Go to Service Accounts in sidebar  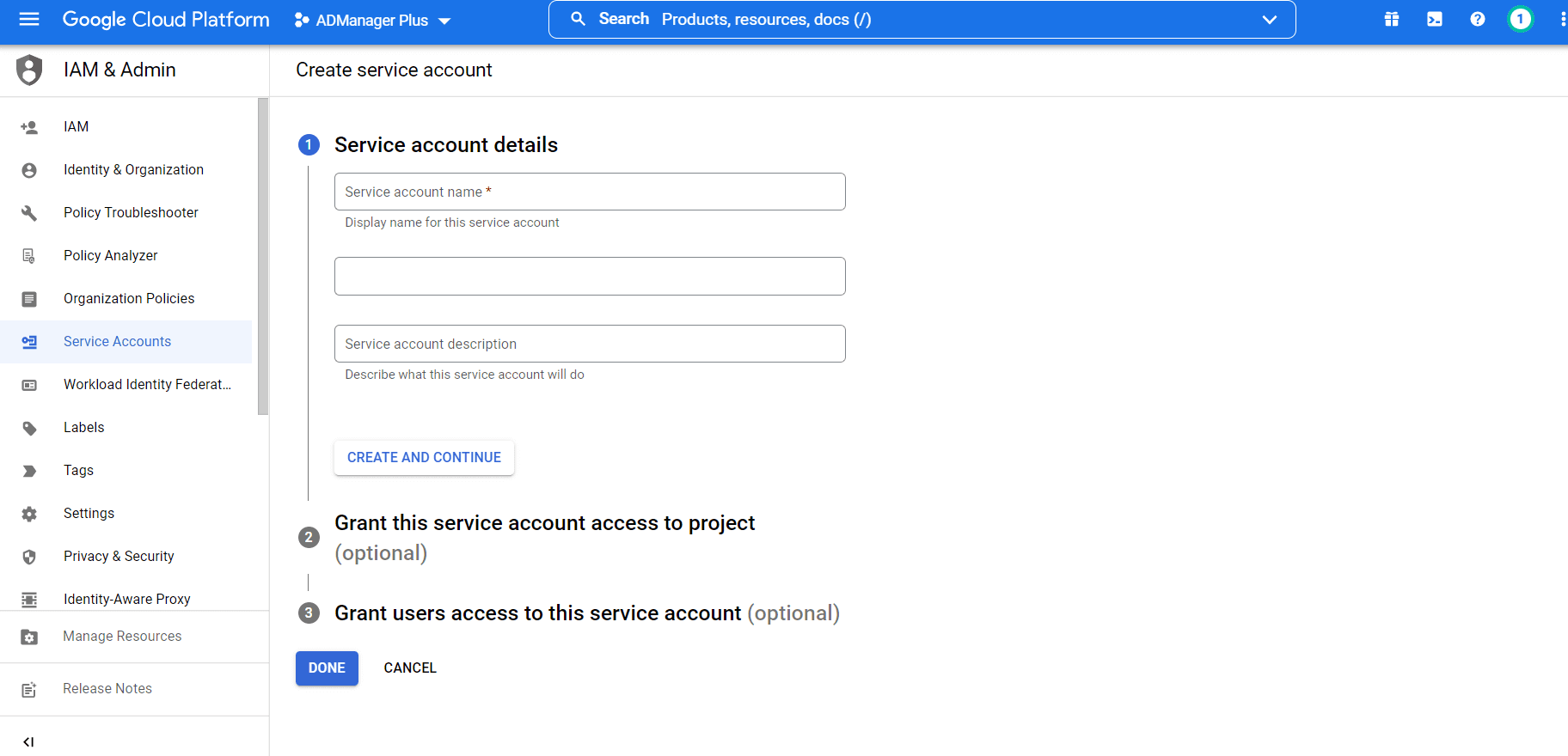click(117, 341)
